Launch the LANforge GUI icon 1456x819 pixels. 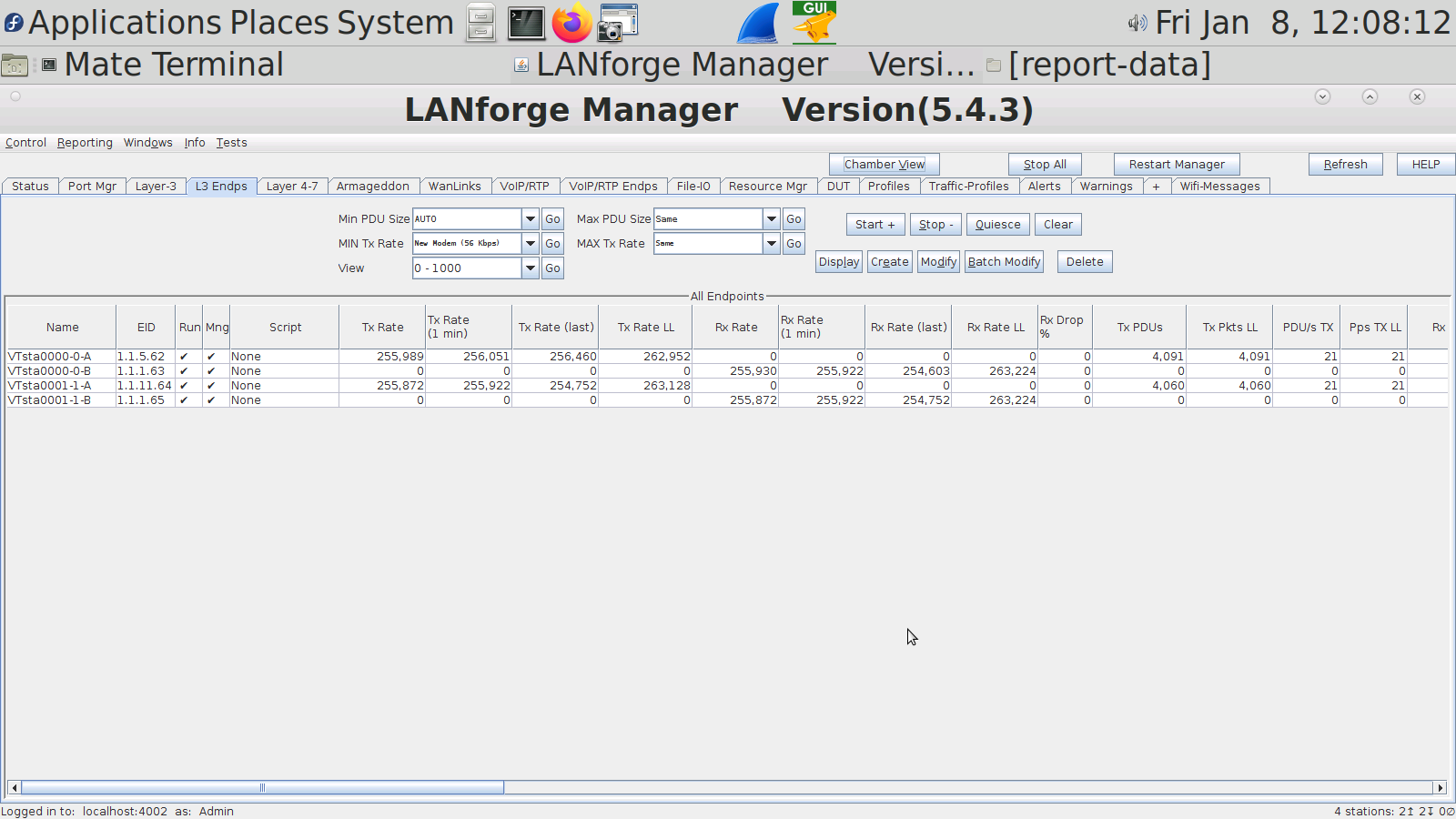pos(814,22)
